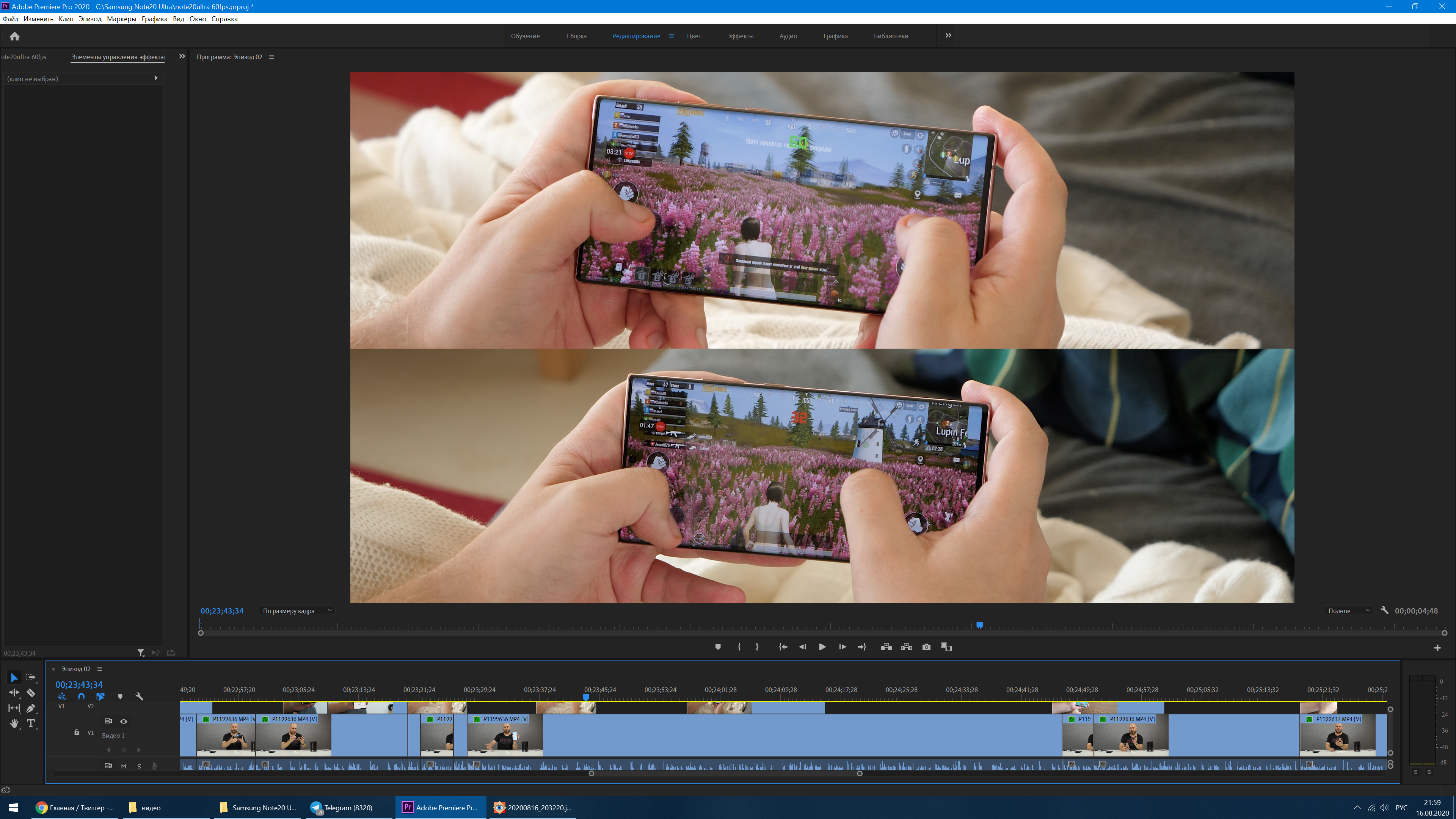Open the Редактирование workspace menu icon
The image size is (1456, 819).
click(672, 36)
